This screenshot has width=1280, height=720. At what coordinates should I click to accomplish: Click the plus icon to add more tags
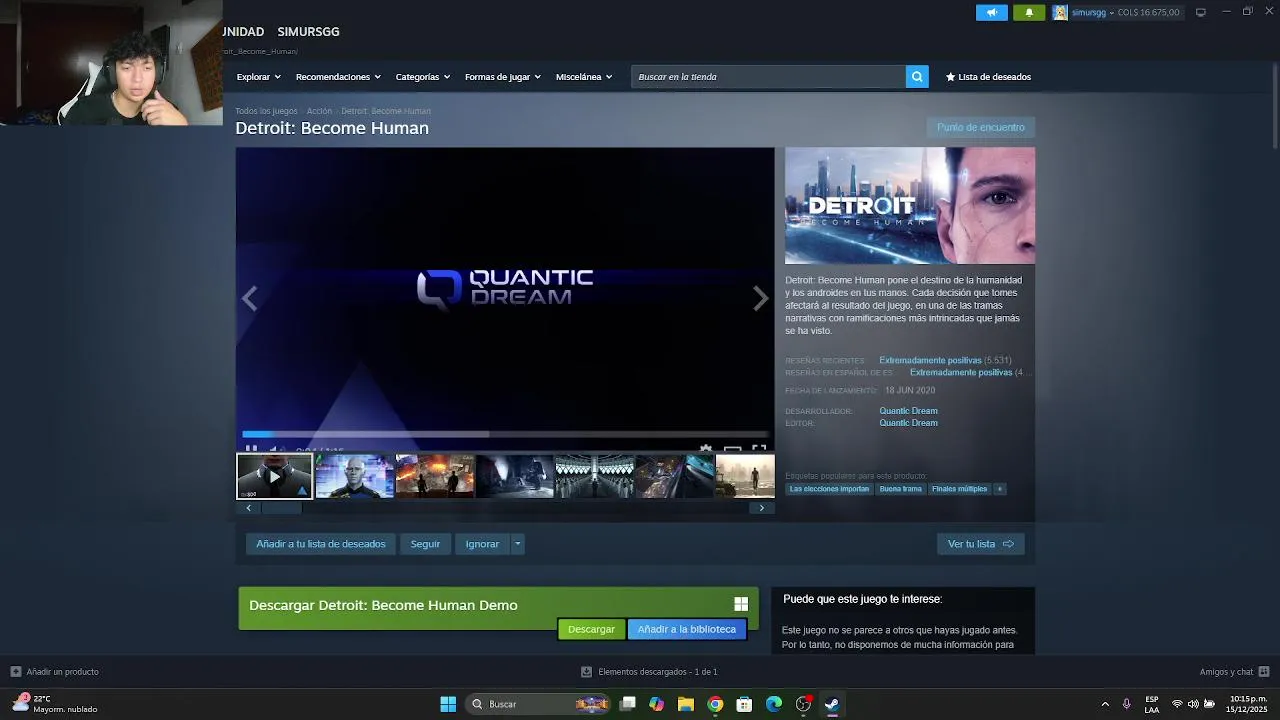coord(999,489)
